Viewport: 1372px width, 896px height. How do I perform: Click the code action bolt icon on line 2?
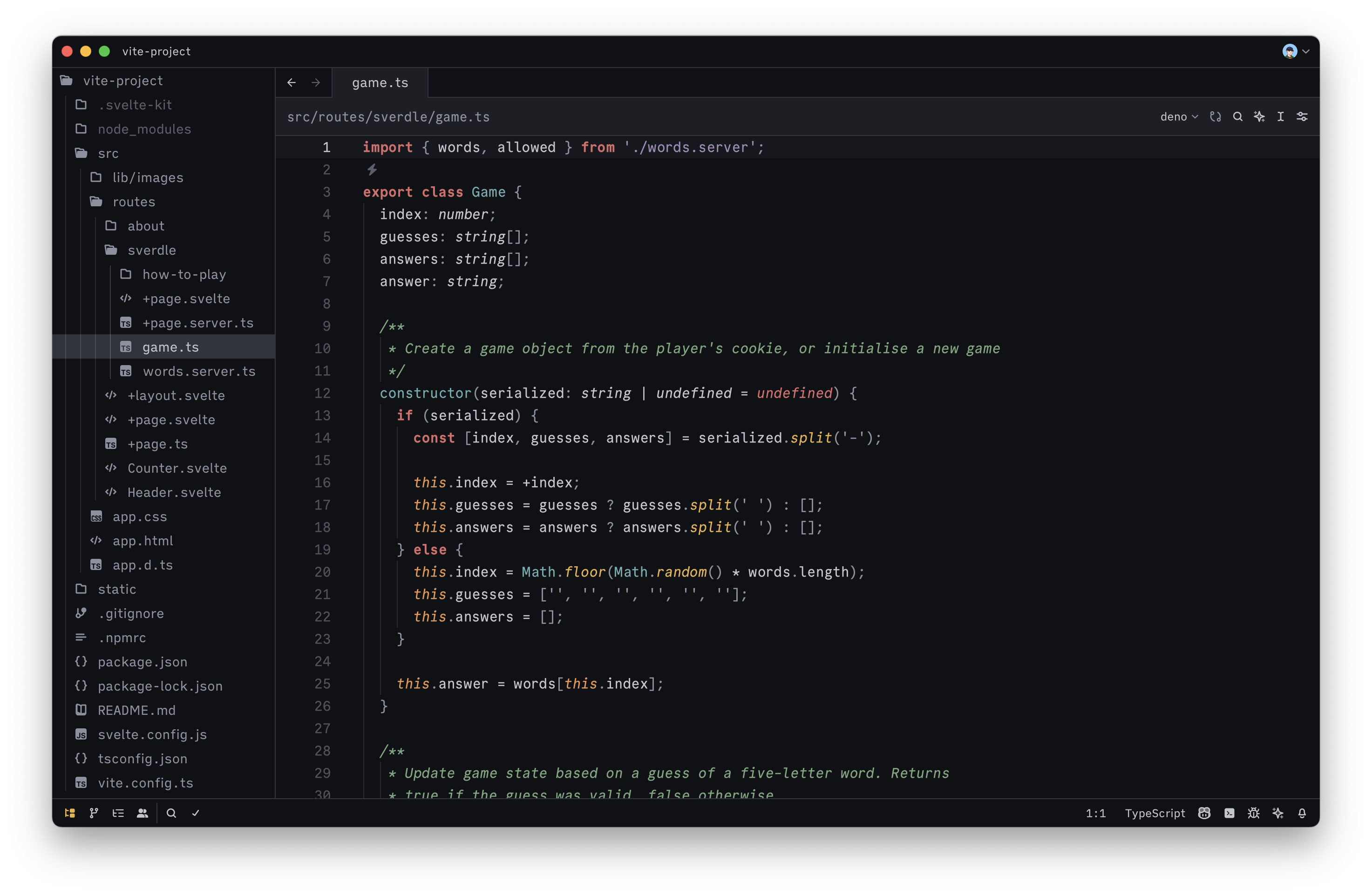(x=372, y=170)
